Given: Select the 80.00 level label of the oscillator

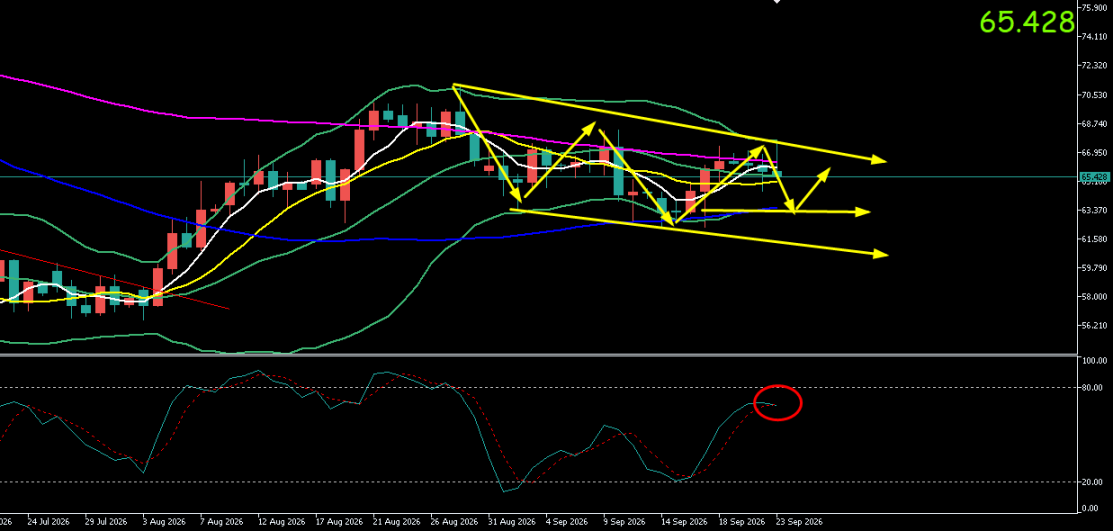Looking at the screenshot, I should [1092, 388].
